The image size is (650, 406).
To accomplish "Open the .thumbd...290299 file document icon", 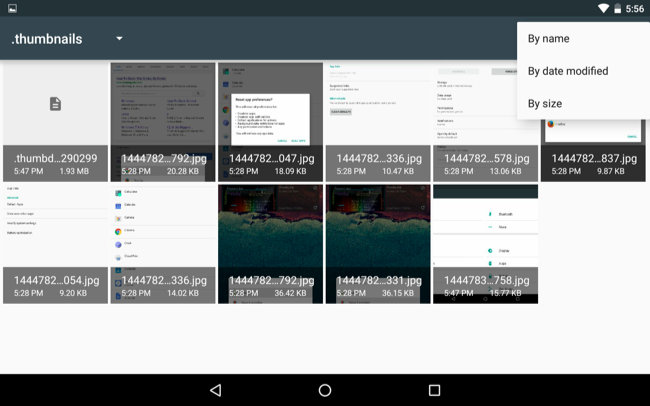I will pos(55,104).
